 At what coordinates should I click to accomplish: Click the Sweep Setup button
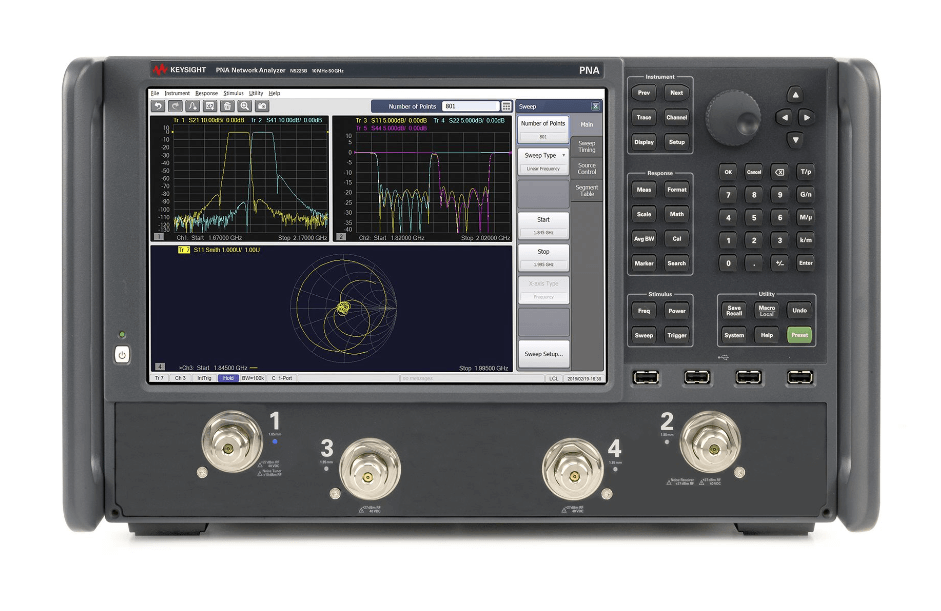coord(543,353)
